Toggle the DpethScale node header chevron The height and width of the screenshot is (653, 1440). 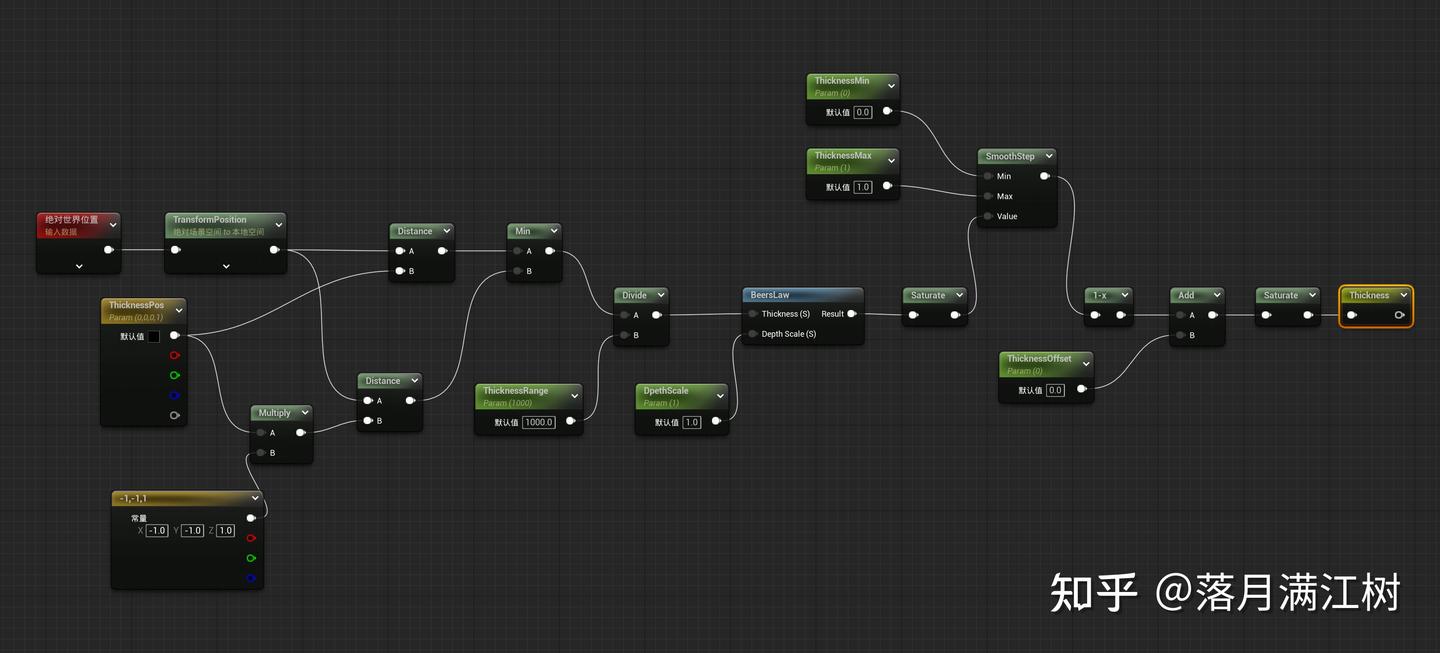pyautogui.click(x=720, y=396)
